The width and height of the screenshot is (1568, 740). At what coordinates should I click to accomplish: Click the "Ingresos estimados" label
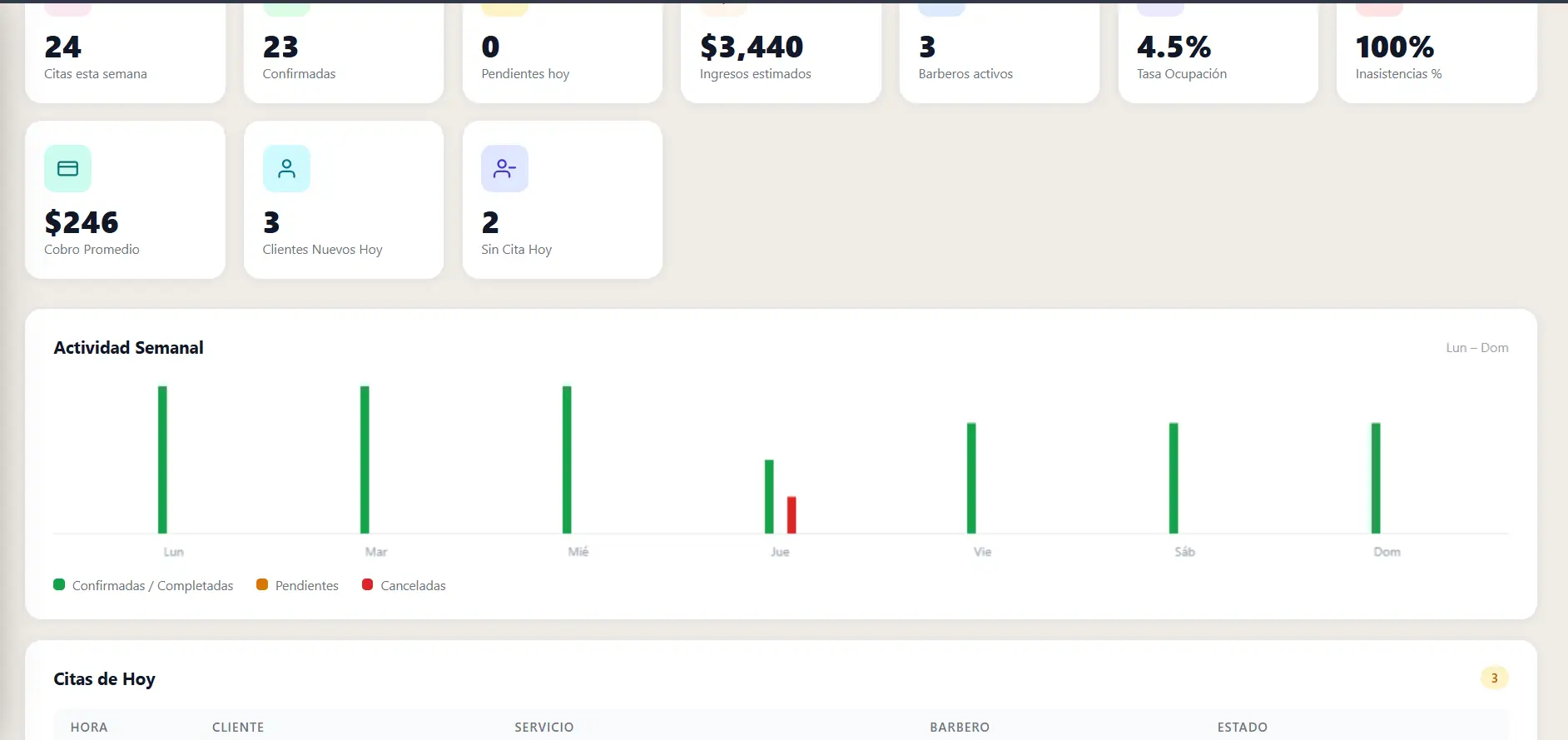pyautogui.click(x=756, y=74)
